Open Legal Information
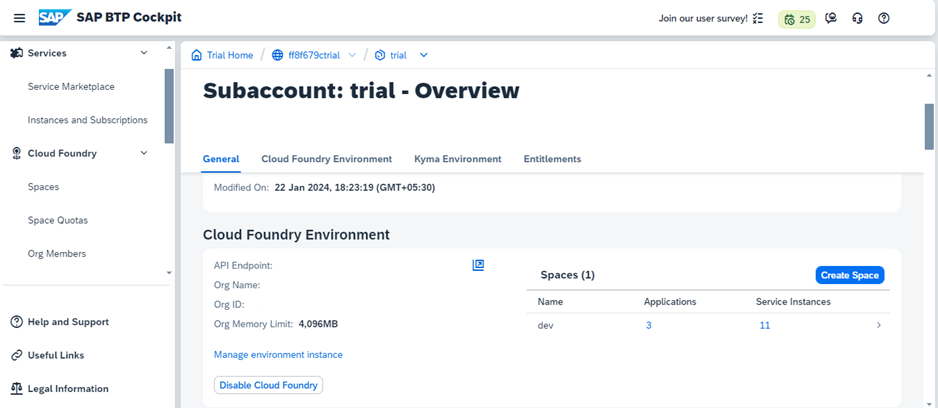This screenshot has height=408, width=938. click(68, 389)
